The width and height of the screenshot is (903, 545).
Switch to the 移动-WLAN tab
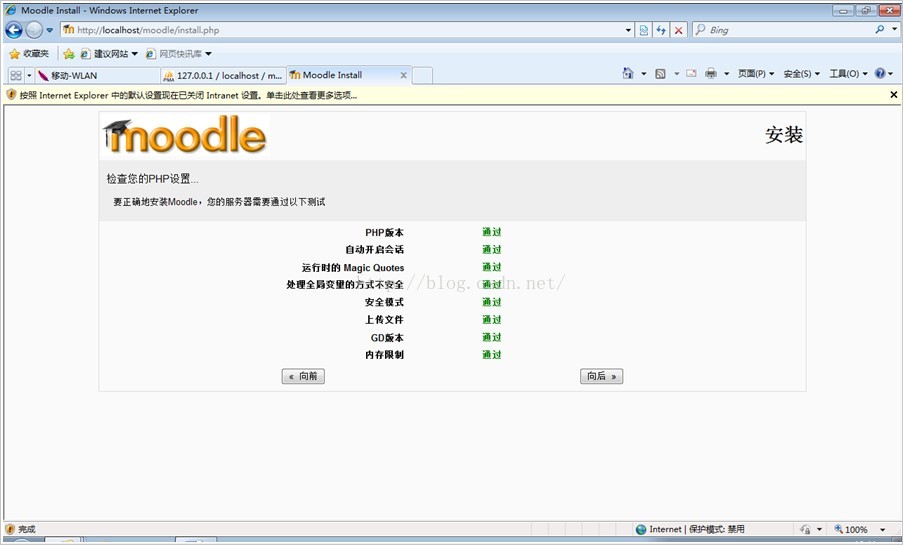click(x=97, y=75)
